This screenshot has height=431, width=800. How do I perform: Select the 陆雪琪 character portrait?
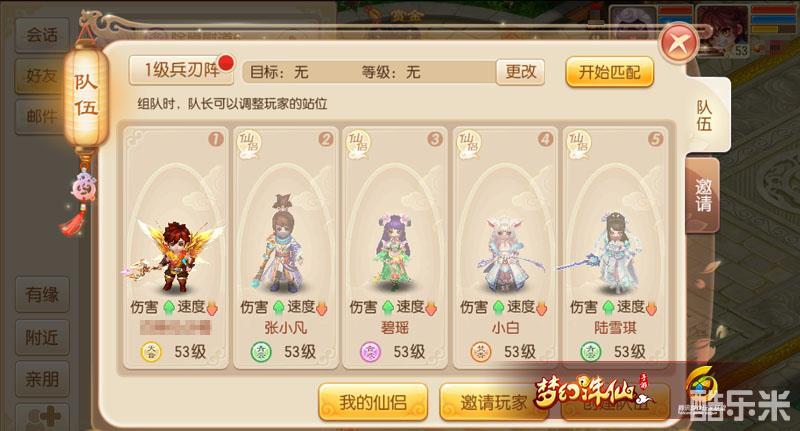[x=614, y=250]
